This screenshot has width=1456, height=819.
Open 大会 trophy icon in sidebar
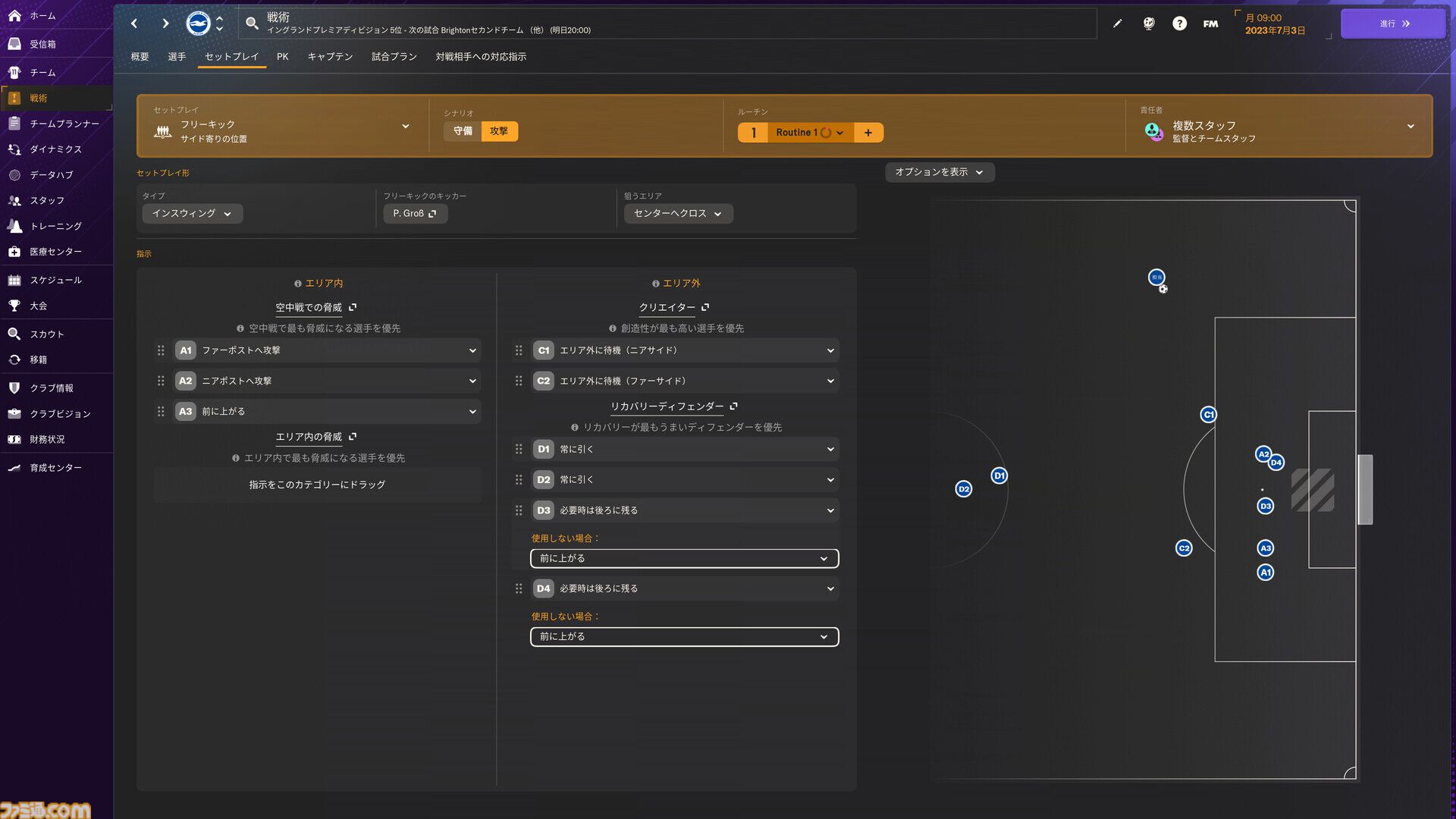click(14, 306)
